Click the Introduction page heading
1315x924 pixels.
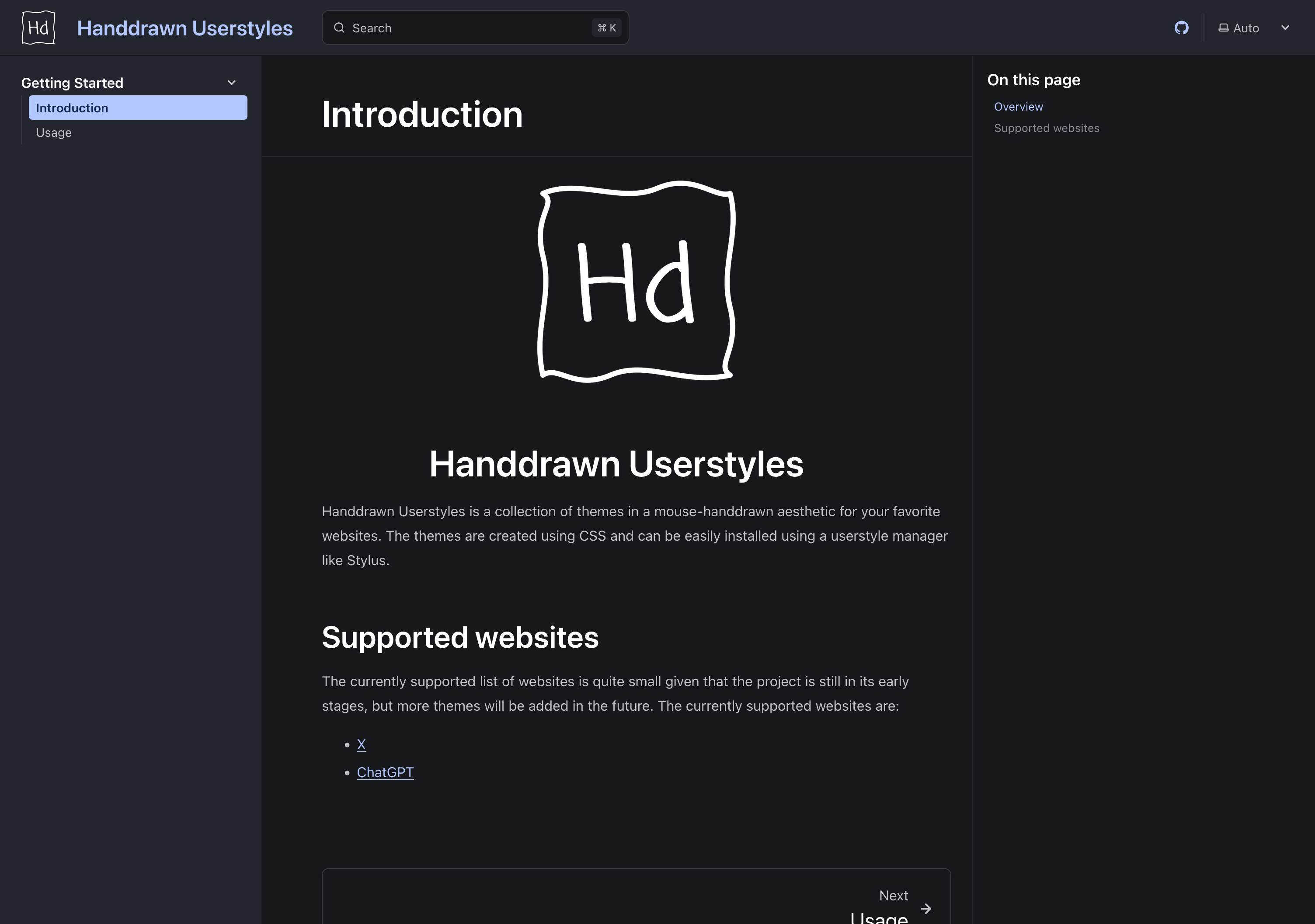tap(422, 114)
